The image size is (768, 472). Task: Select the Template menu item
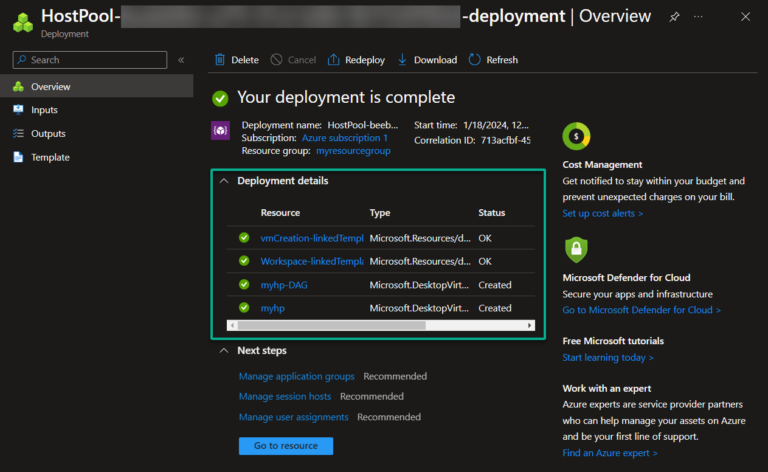pyautogui.click(x=50, y=157)
